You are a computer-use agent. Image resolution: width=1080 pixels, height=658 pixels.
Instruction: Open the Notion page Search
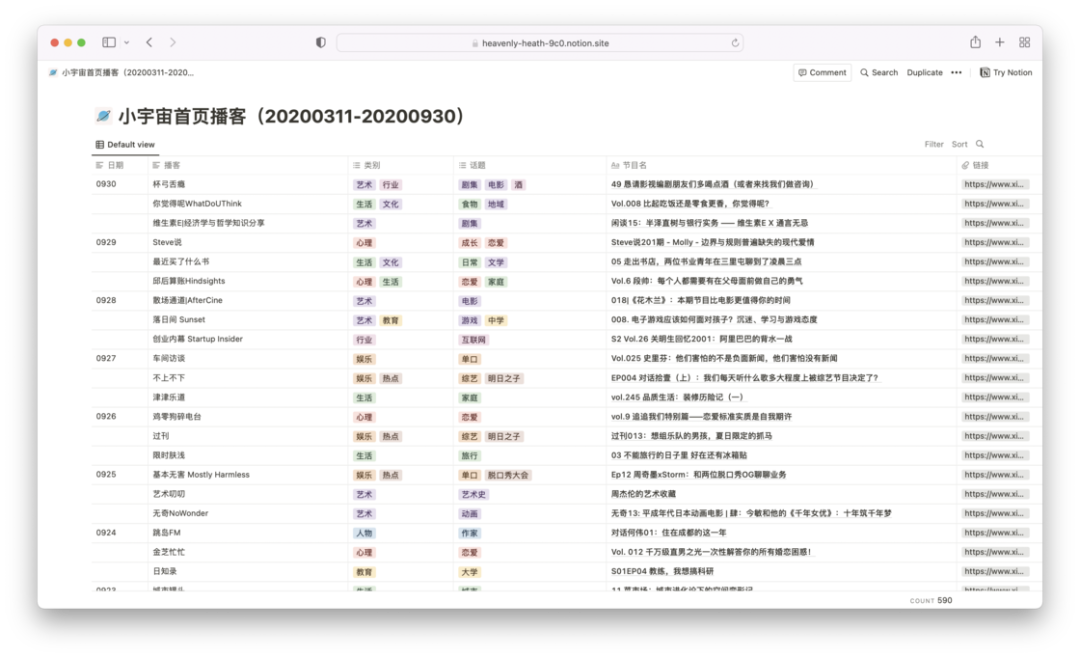[x=880, y=72]
